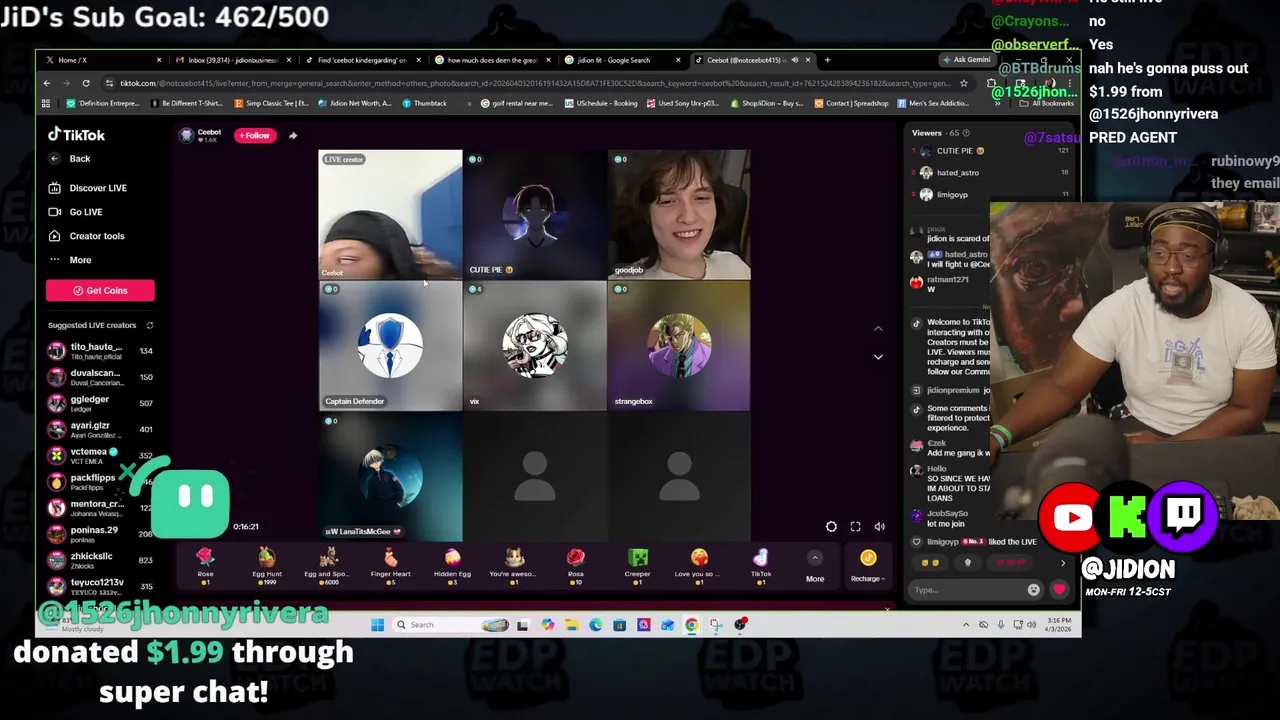Bookmark this page with star icon
This screenshot has height=720, width=1280.
(964, 83)
